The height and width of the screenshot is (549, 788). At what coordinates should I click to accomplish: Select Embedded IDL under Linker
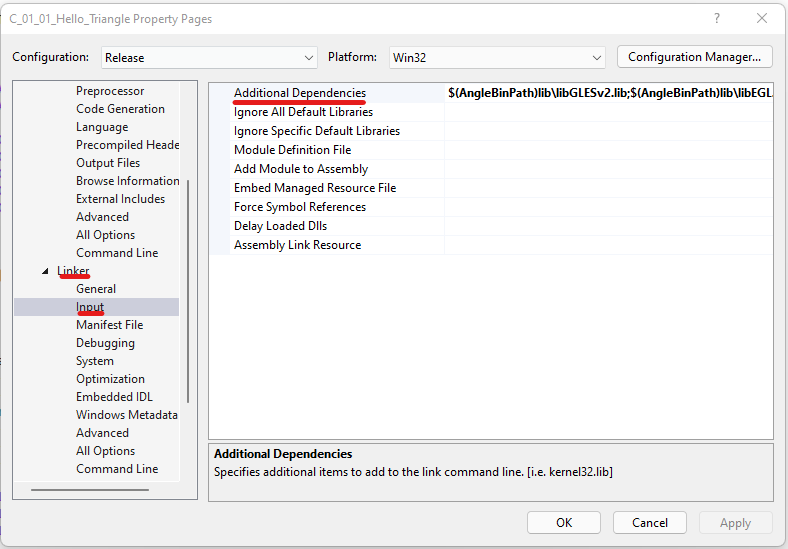pyautogui.click(x=114, y=397)
